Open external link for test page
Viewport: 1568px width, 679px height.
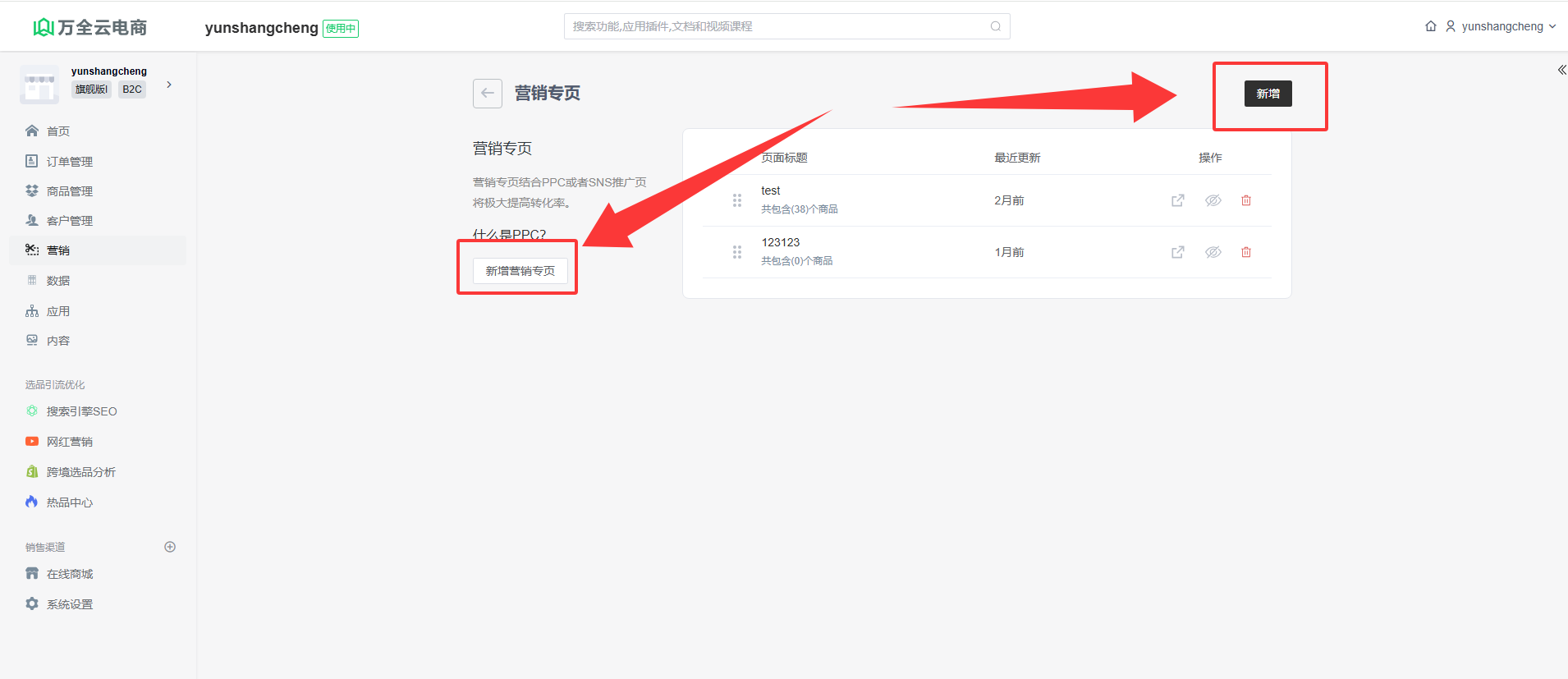point(1177,200)
